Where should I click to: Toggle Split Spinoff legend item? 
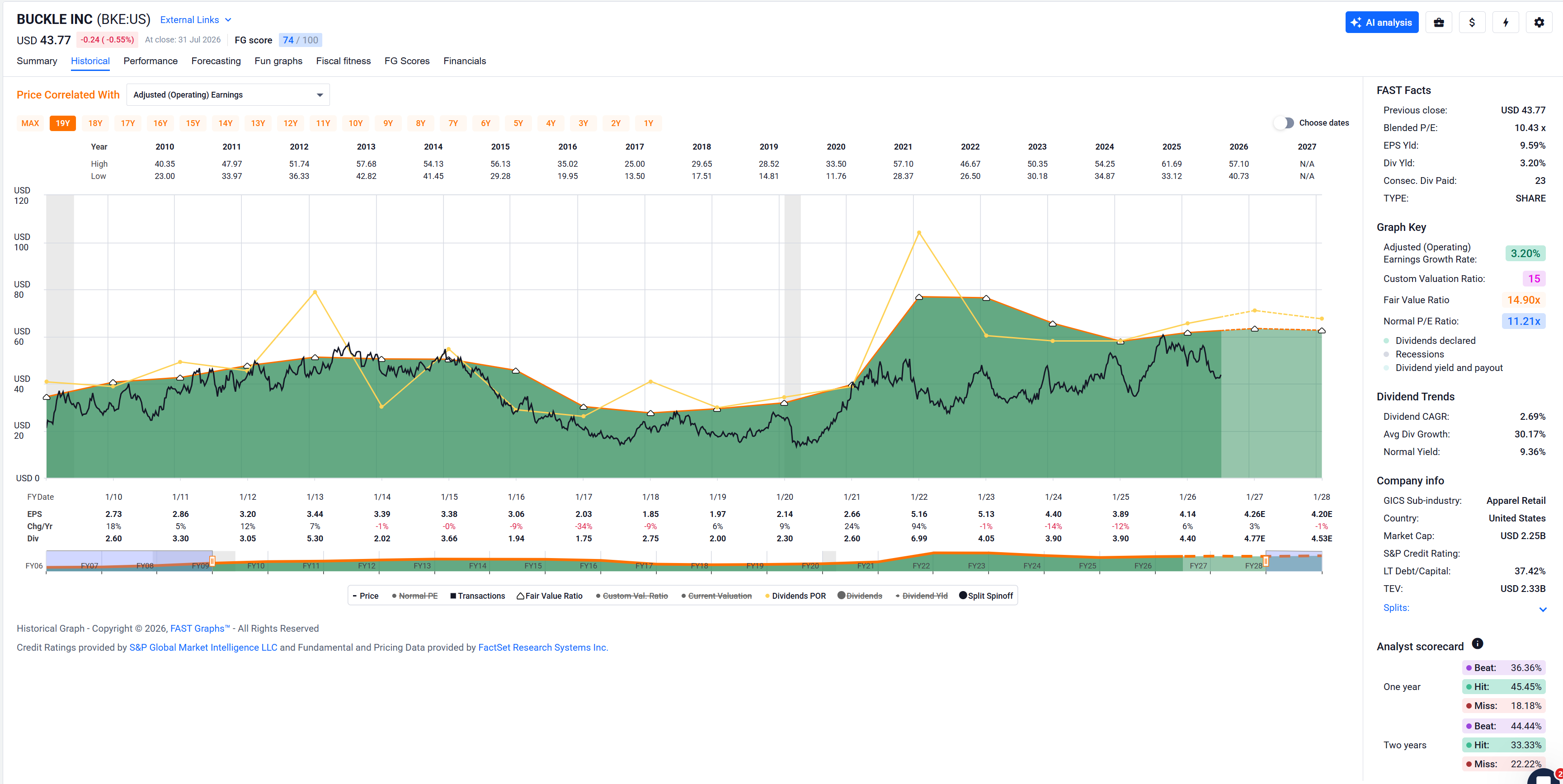(986, 596)
